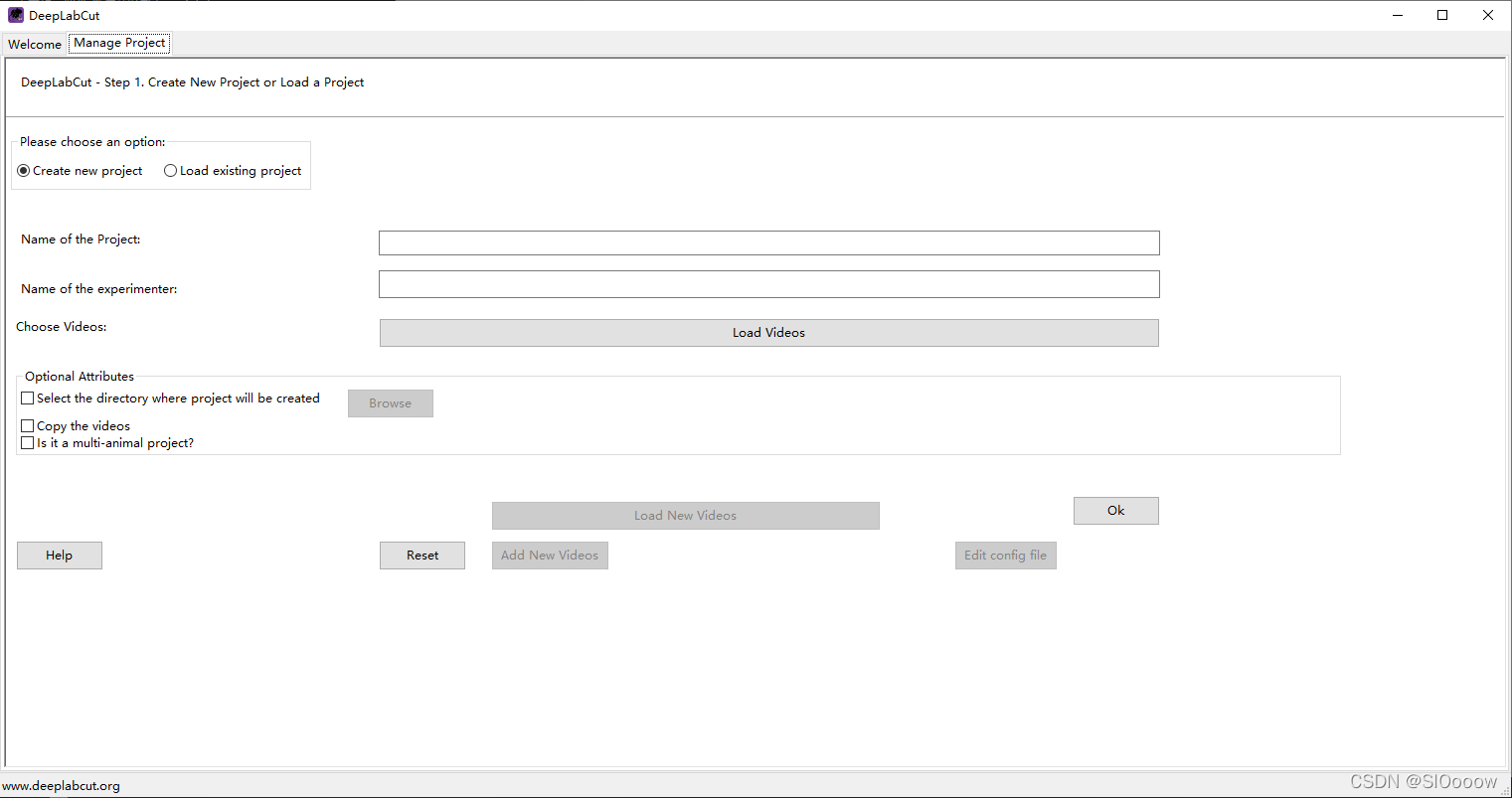Click the Optional Attributes group label
The image size is (1512, 798).
coord(80,377)
